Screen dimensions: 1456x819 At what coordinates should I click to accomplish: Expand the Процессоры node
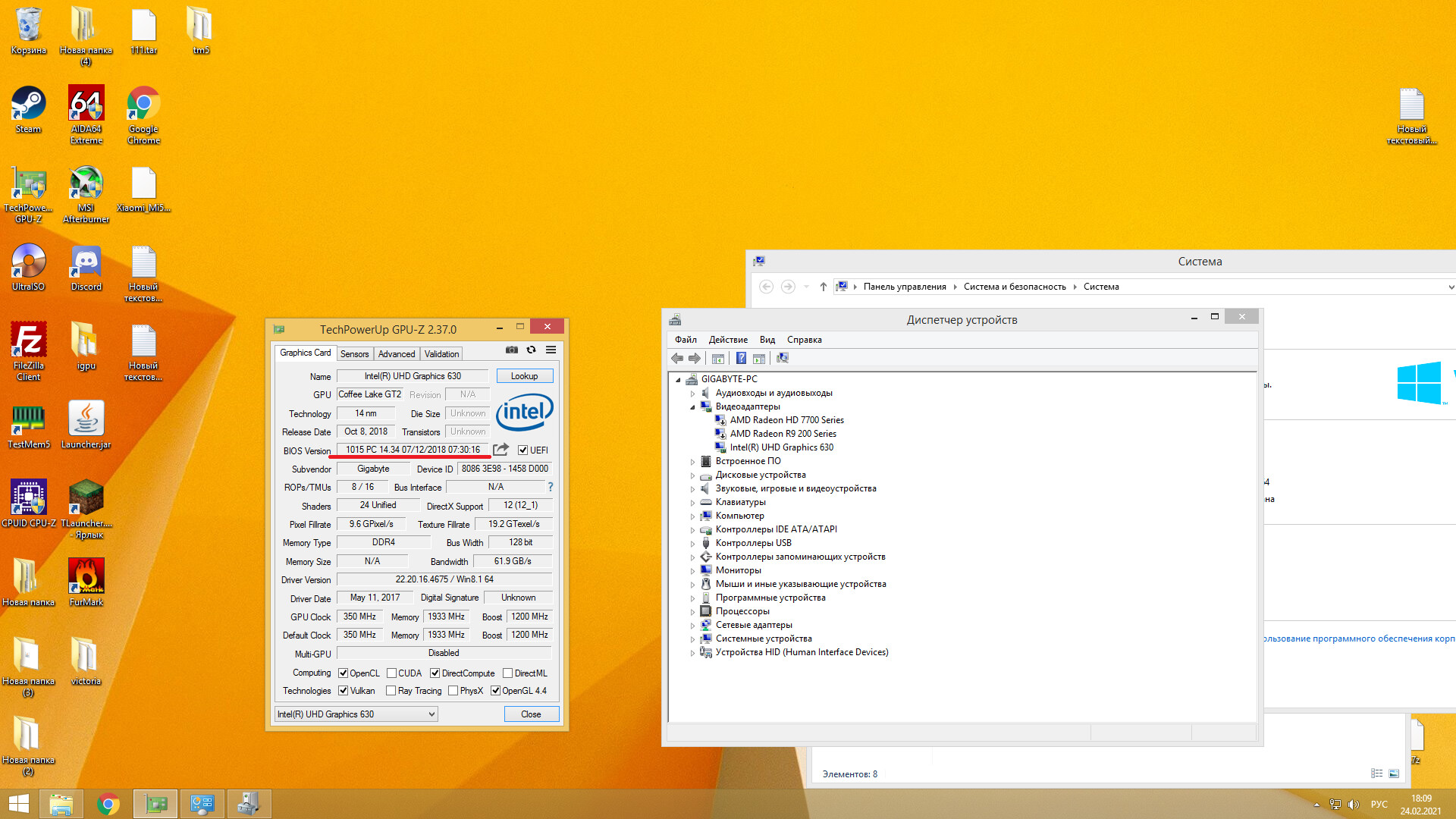(x=692, y=612)
